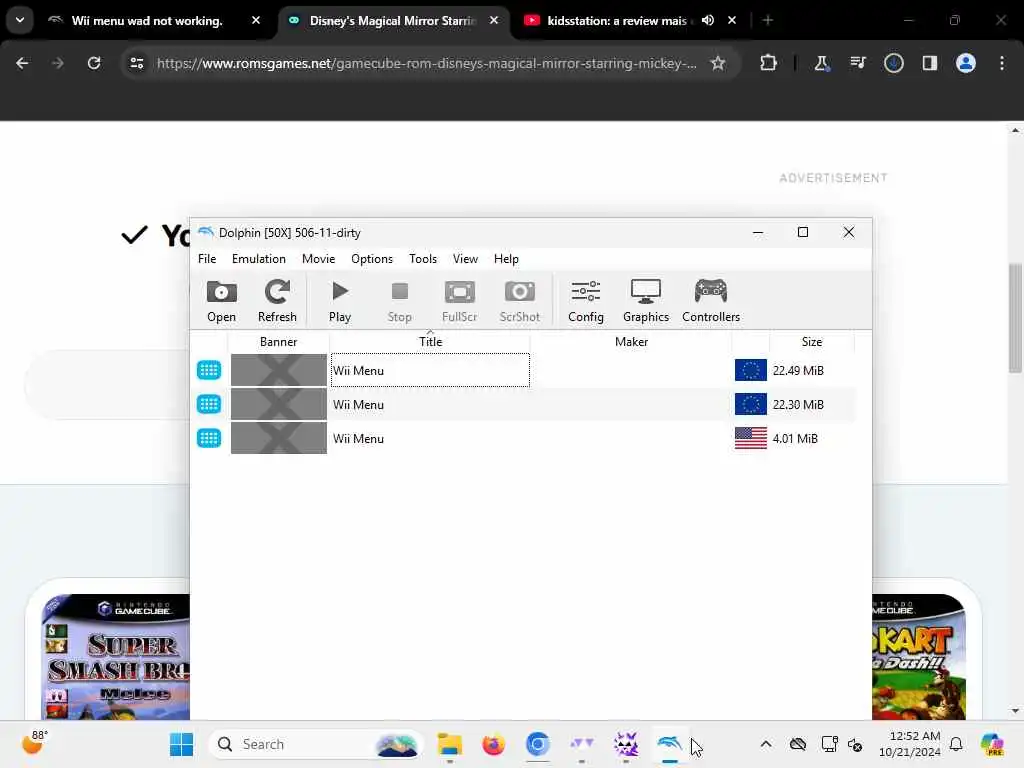Click the romsgames.net URL address bar
The image size is (1024, 768).
[x=426, y=63]
